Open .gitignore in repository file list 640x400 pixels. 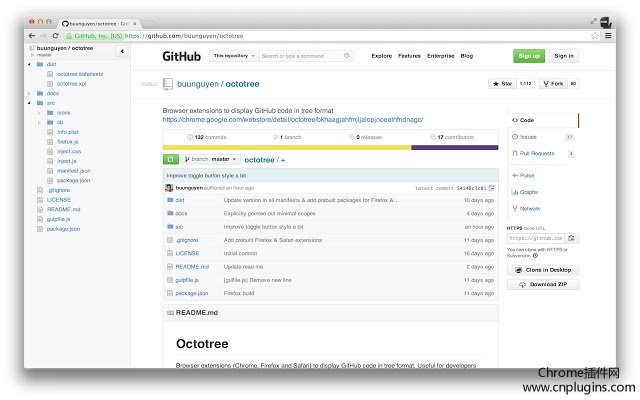tap(187, 240)
